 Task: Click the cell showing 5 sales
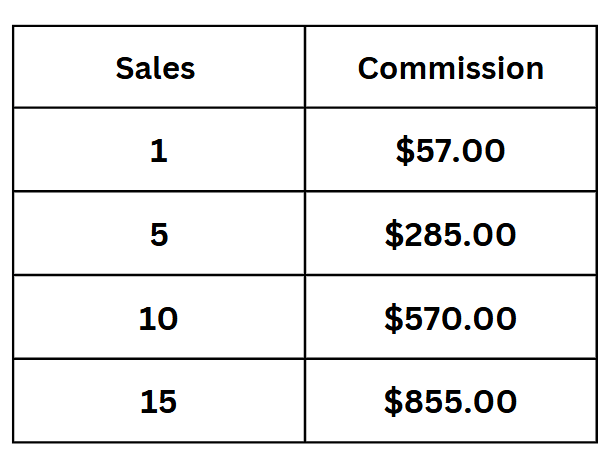pos(158,235)
